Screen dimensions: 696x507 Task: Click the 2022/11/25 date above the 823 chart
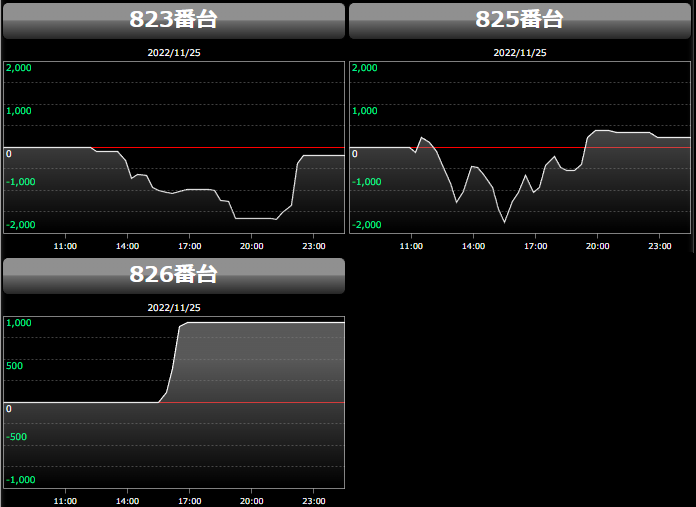pyautogui.click(x=174, y=52)
